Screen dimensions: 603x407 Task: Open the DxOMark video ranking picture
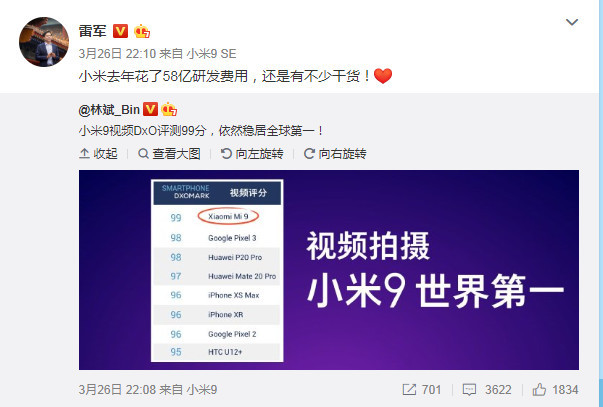(x=329, y=270)
